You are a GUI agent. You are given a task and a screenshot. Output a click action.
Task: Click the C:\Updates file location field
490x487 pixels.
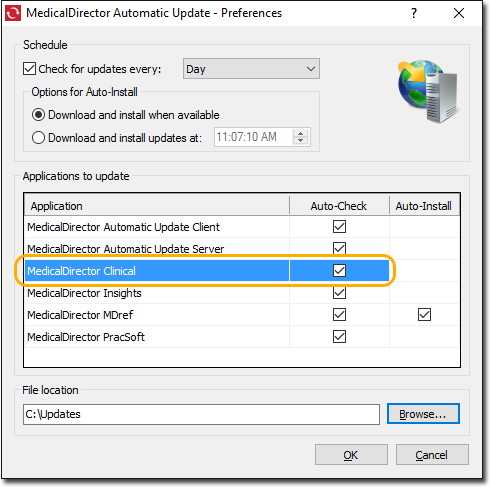(x=201, y=414)
